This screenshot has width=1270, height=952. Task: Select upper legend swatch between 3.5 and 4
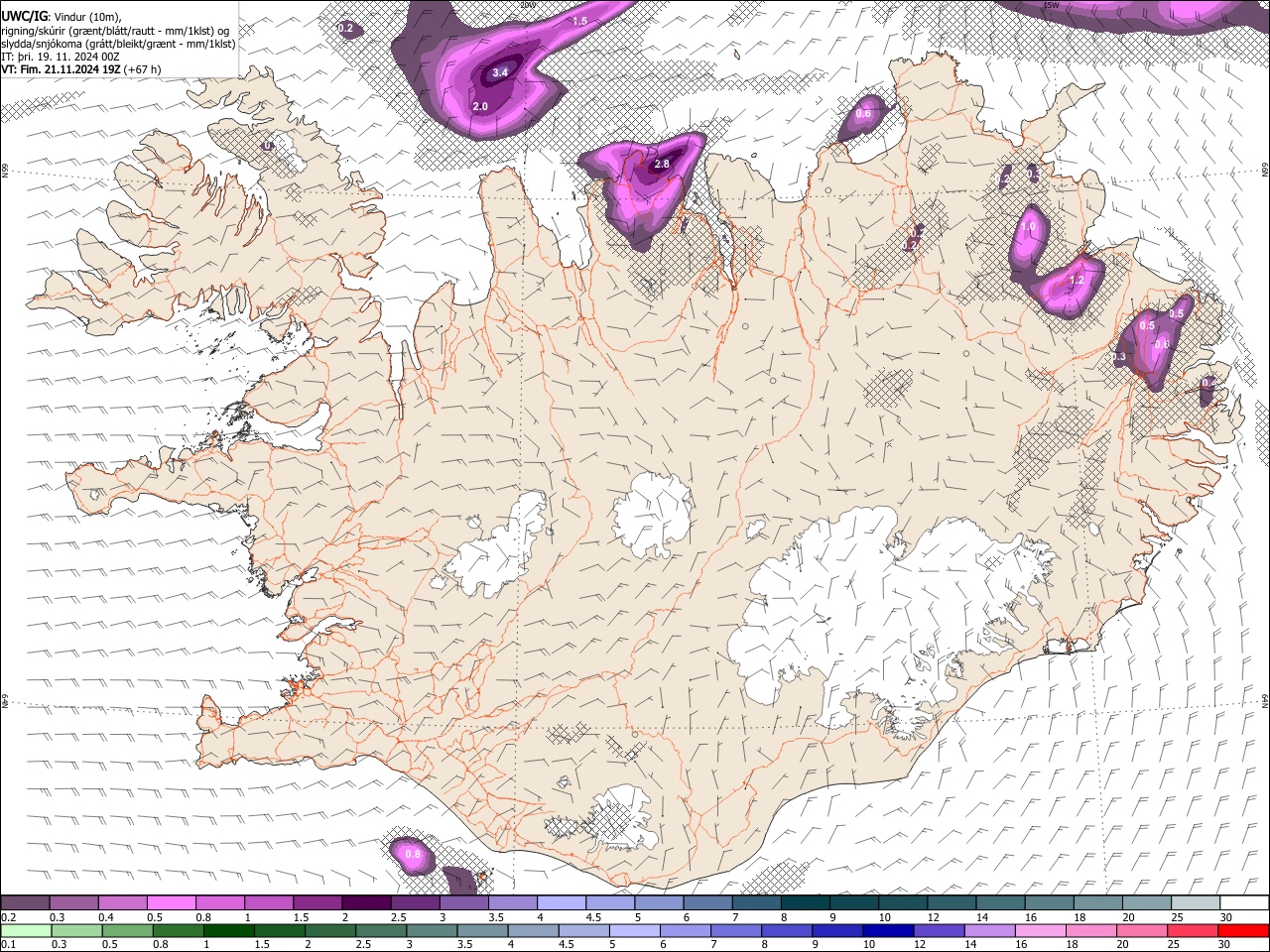click(513, 903)
